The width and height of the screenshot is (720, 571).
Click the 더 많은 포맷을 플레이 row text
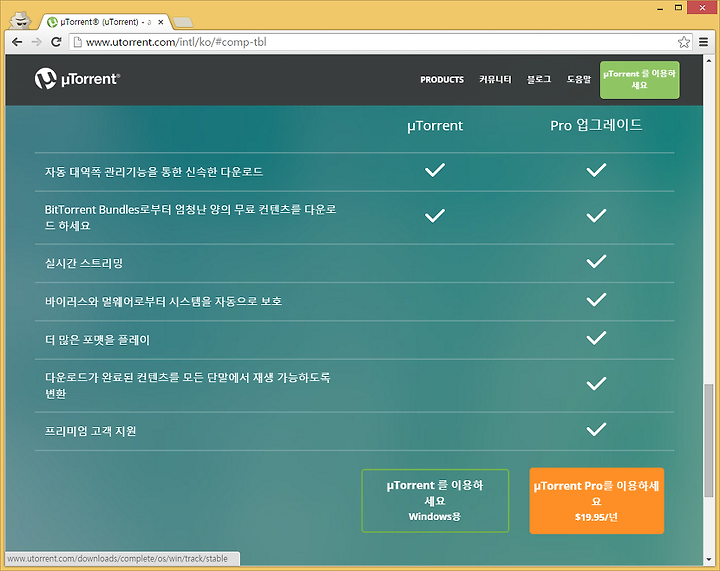[x=97, y=340]
